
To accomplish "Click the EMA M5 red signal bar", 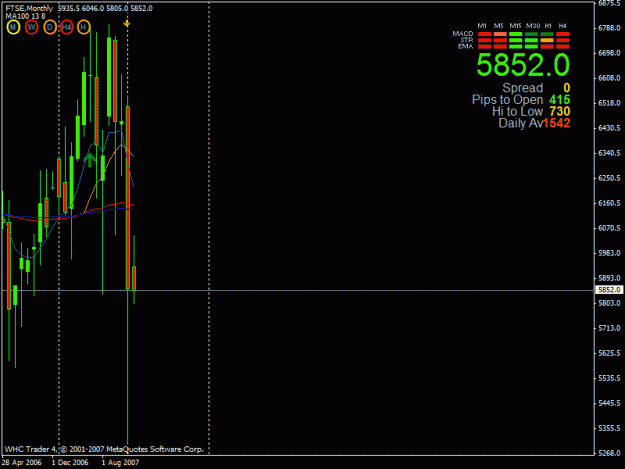I will [500, 47].
